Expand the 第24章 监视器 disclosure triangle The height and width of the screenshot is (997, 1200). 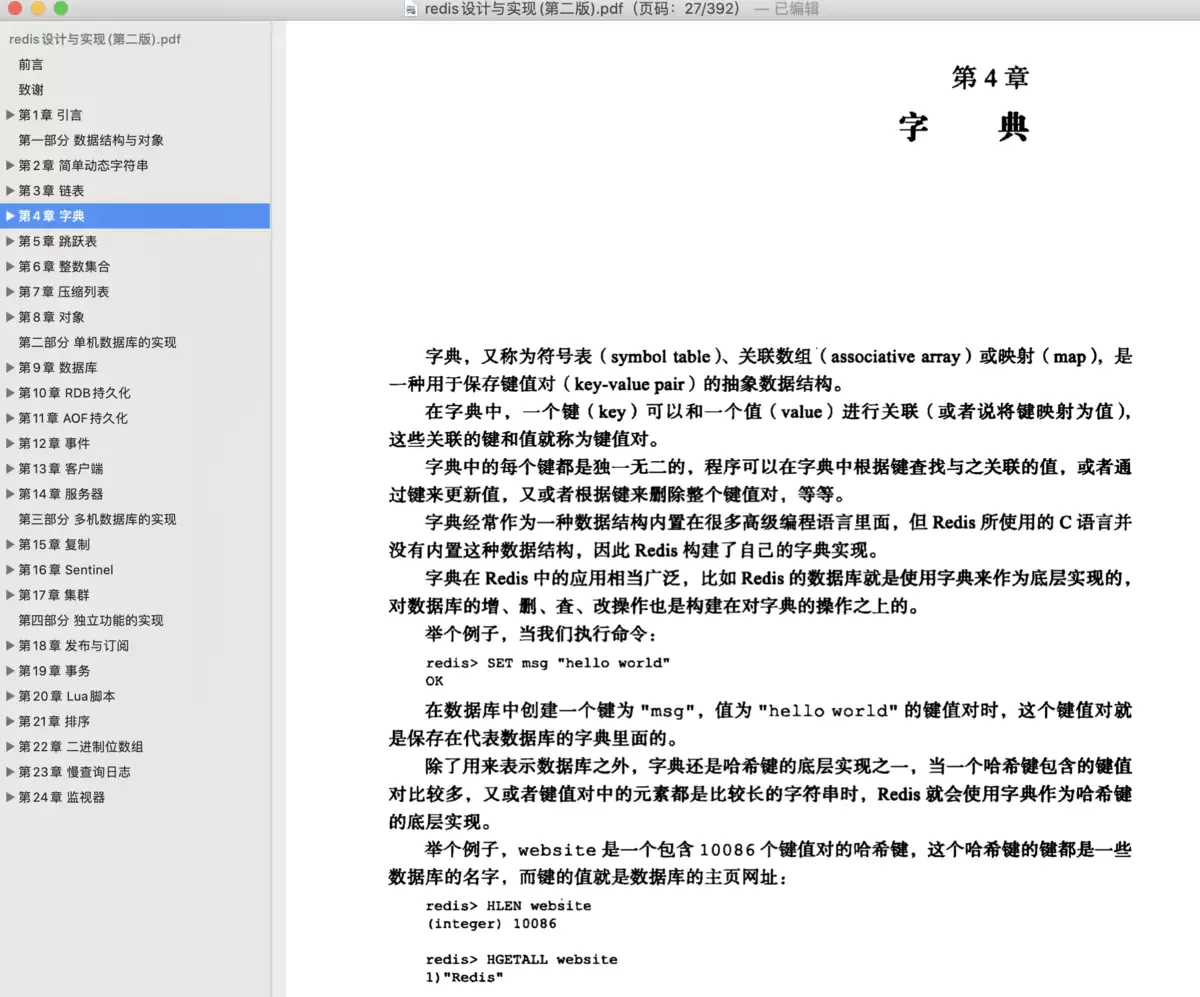tap(10, 797)
